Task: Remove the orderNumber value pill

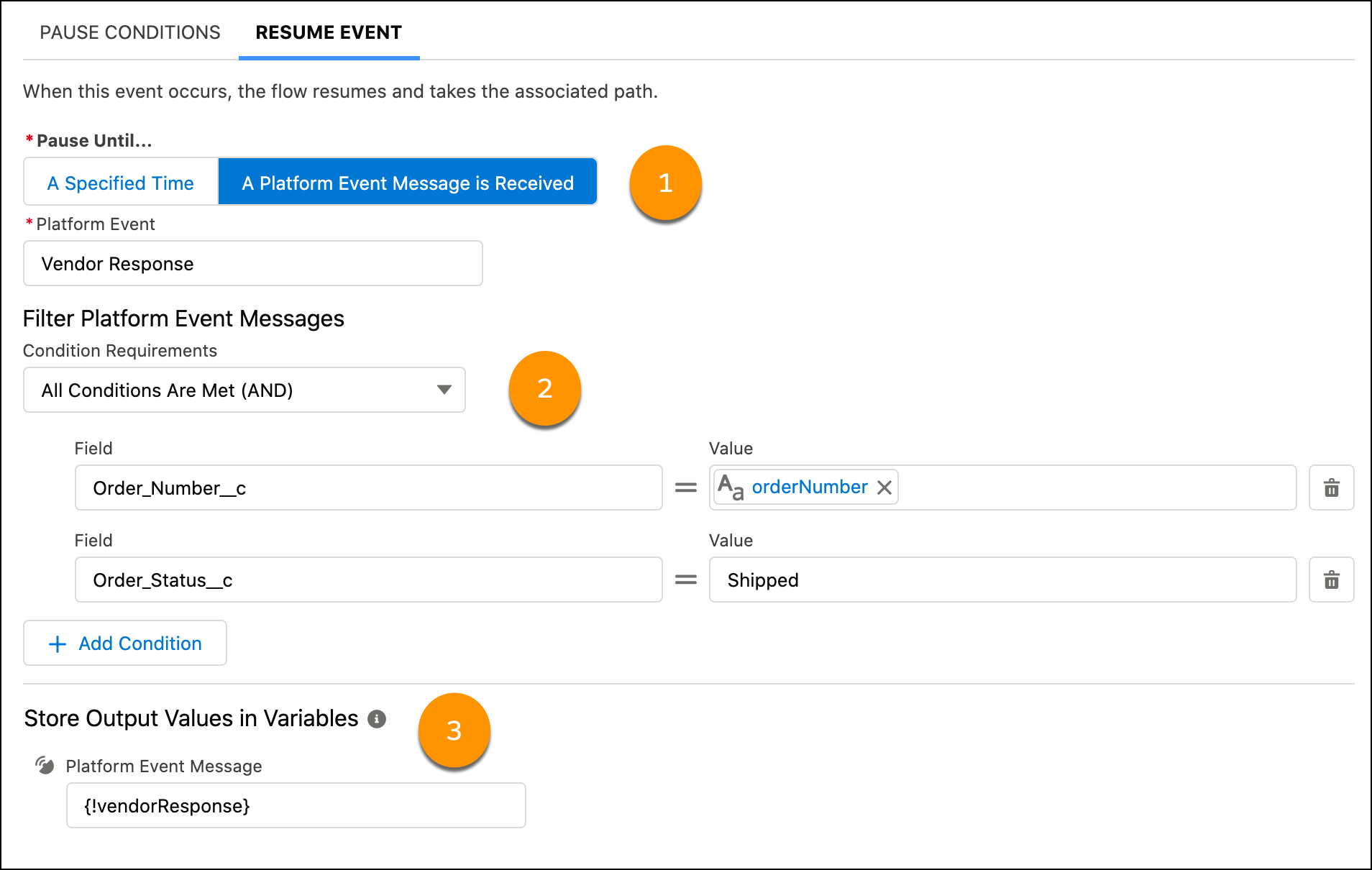Action: (885, 487)
